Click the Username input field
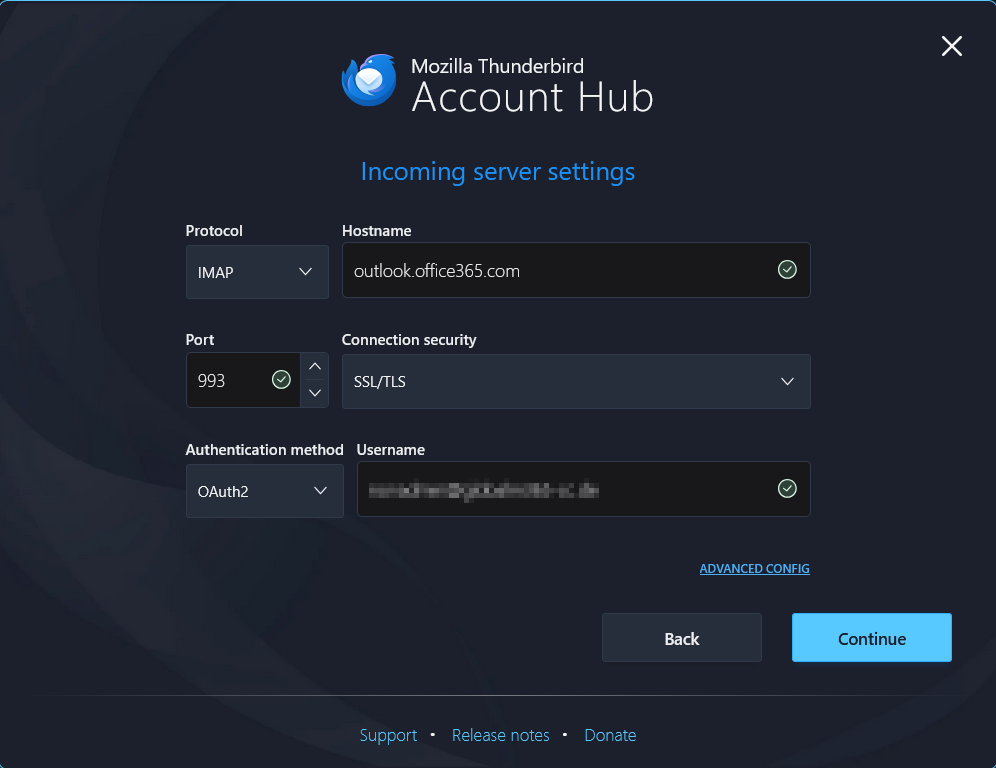Image resolution: width=996 pixels, height=768 pixels. (583, 489)
